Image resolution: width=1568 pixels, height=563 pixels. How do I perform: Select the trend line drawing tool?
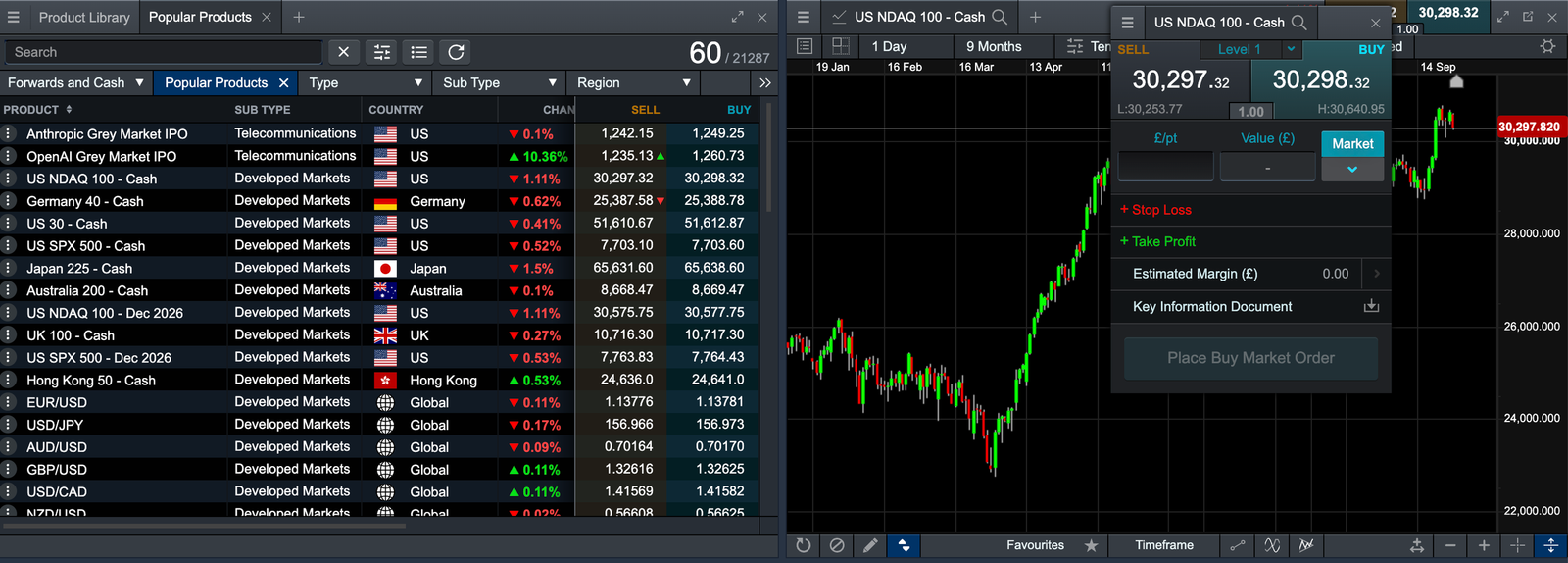click(1238, 545)
